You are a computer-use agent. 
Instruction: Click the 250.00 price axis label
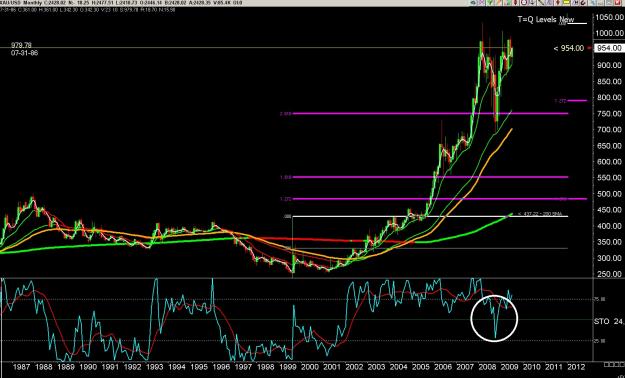click(x=610, y=274)
